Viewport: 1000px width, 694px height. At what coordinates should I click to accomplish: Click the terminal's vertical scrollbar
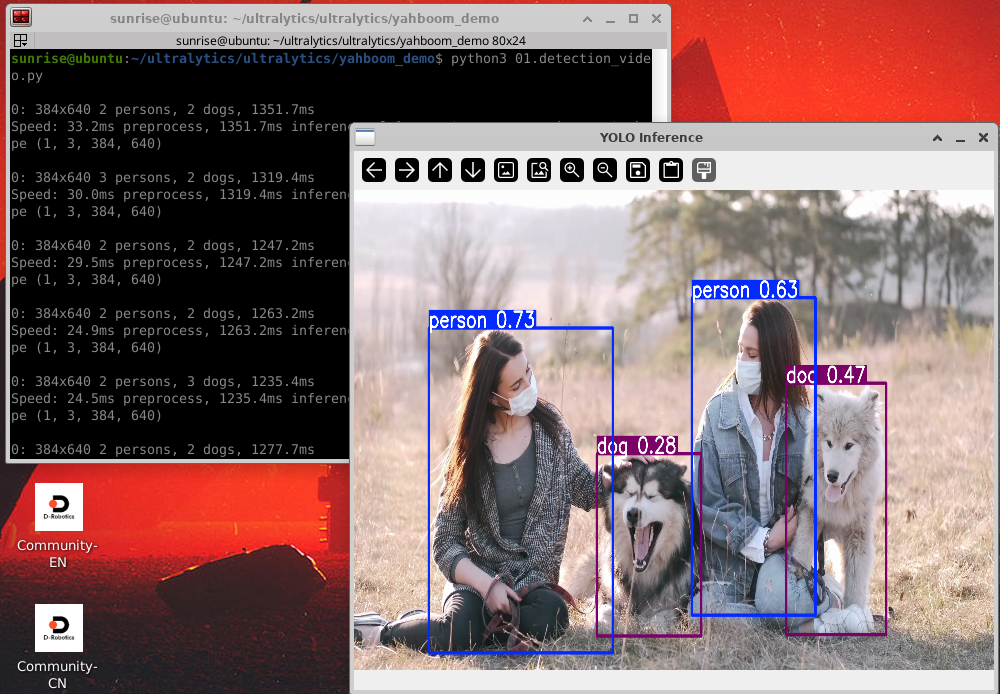(x=659, y=85)
